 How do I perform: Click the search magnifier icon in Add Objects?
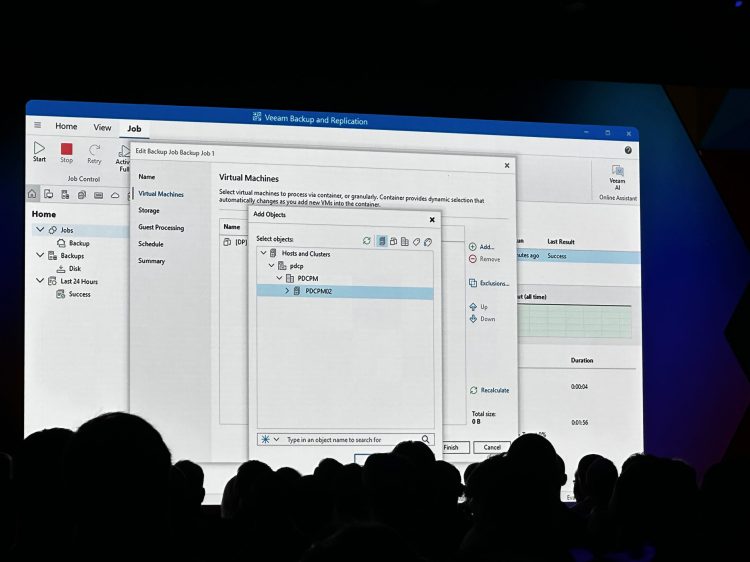pos(425,439)
